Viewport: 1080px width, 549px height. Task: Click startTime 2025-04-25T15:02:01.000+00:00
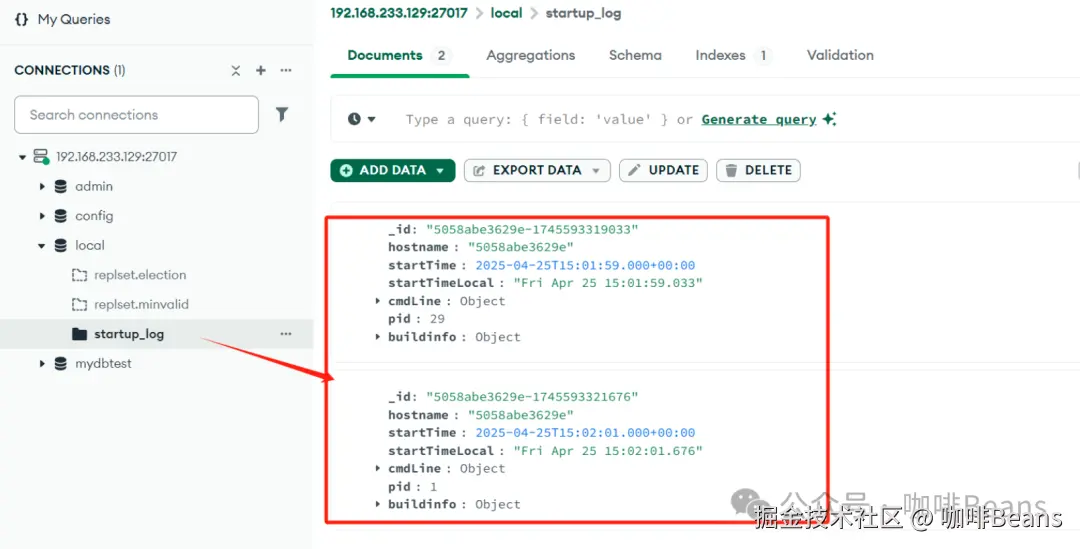click(585, 433)
